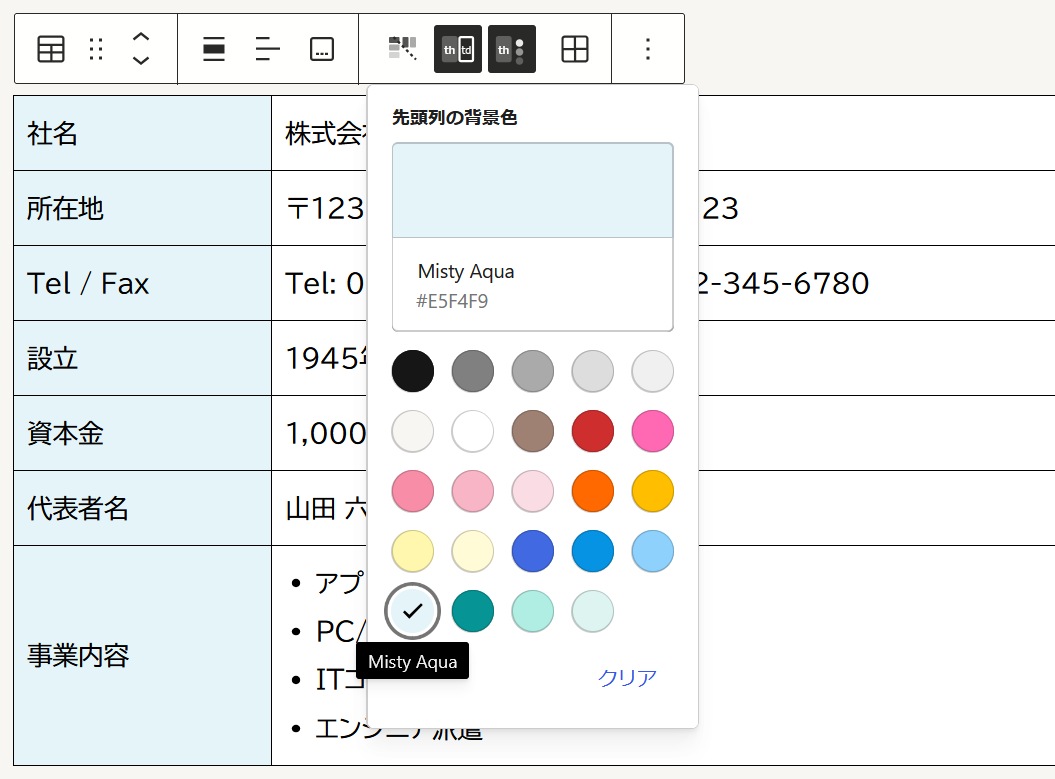Select the light yellow swatch starting row four
Image resolution: width=1055 pixels, height=779 pixels.
pyautogui.click(x=412, y=551)
